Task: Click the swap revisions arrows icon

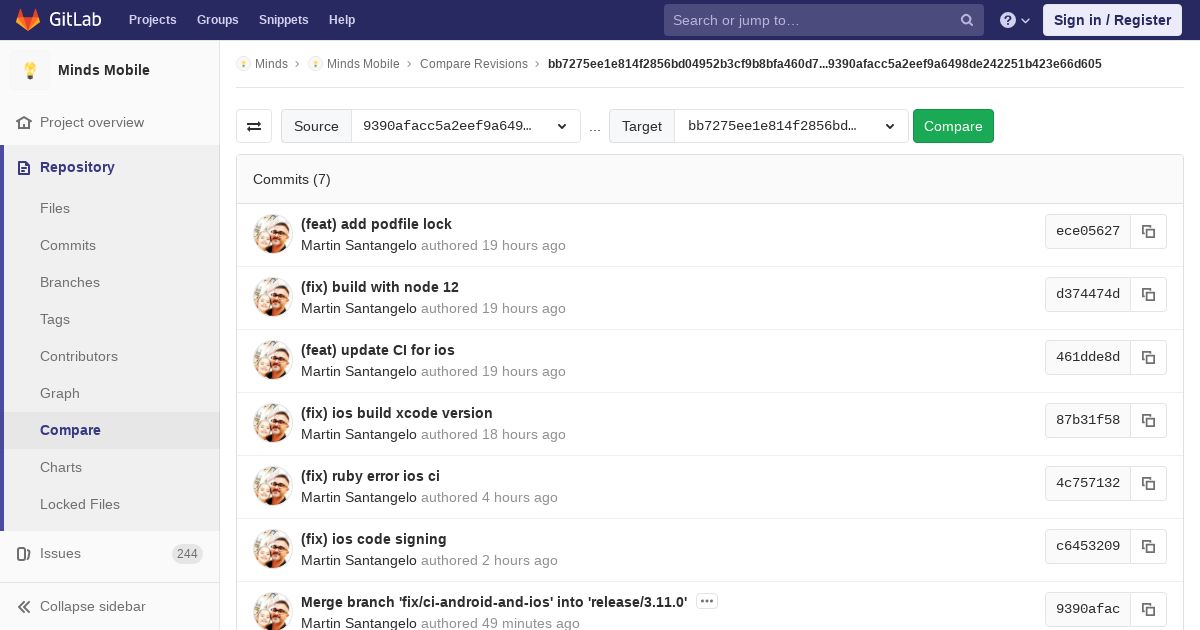Action: click(254, 126)
